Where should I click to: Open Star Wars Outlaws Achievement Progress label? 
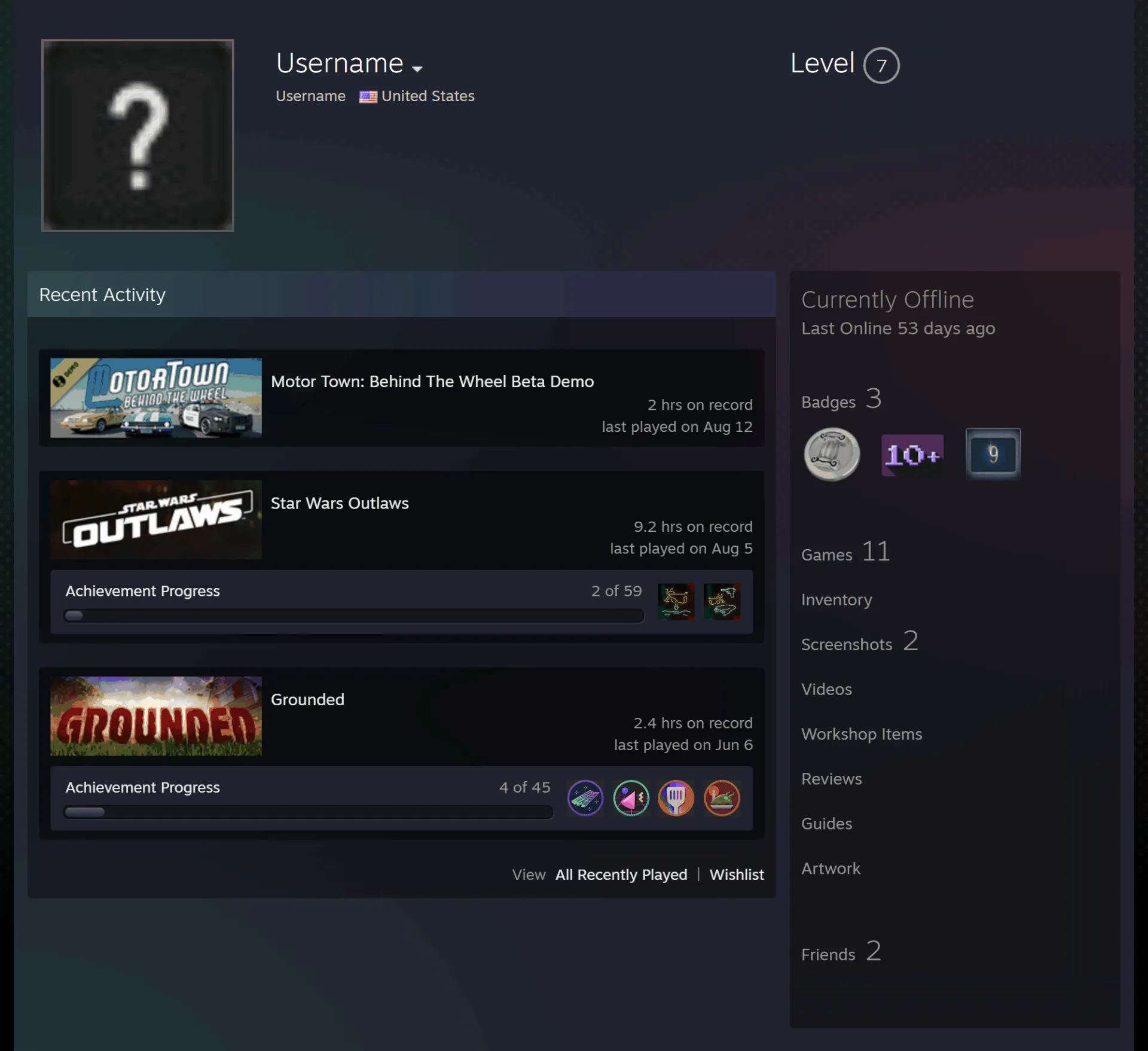[x=142, y=591]
